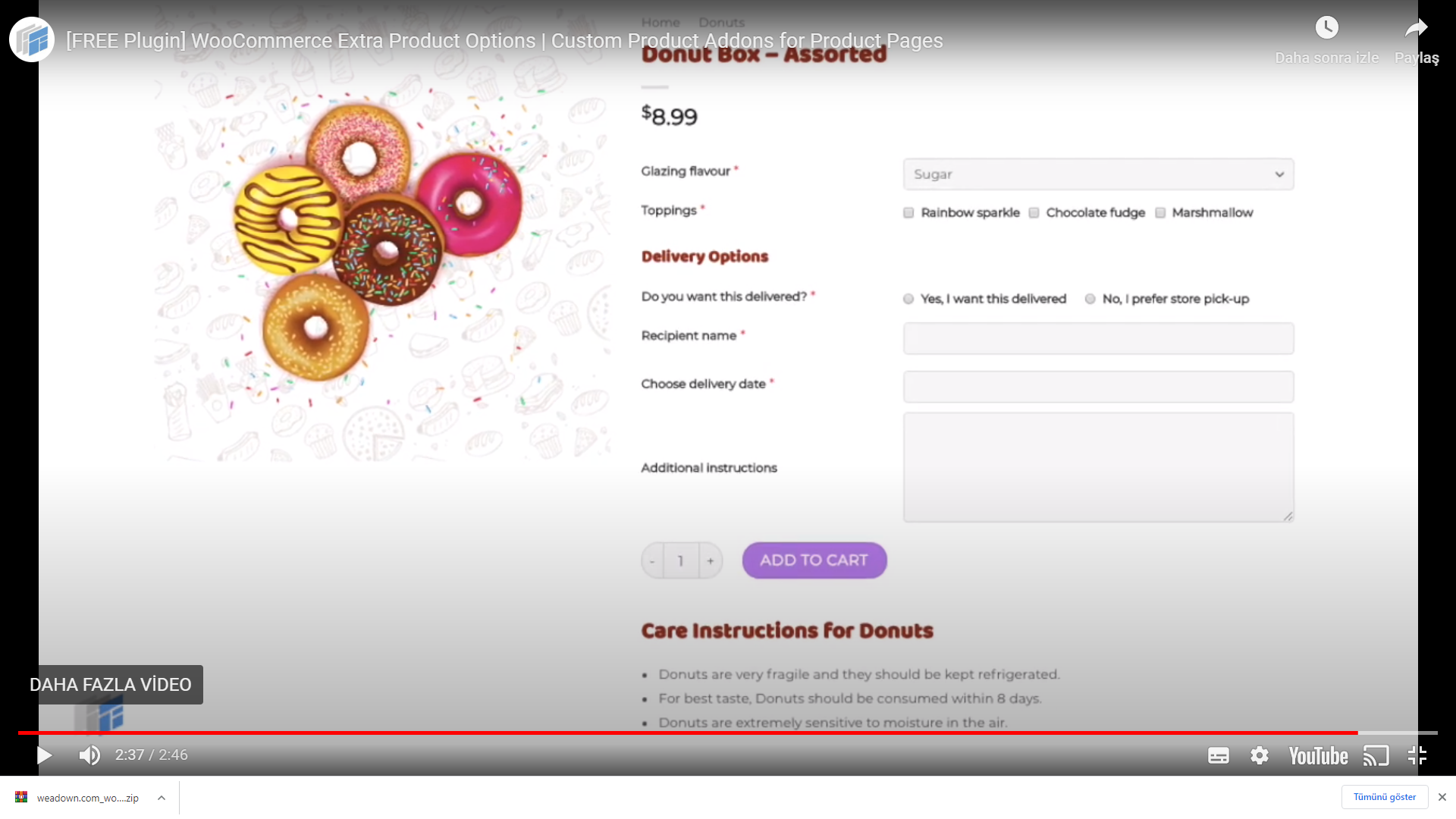Click the channel logo icon beside the video title

click(x=32, y=39)
